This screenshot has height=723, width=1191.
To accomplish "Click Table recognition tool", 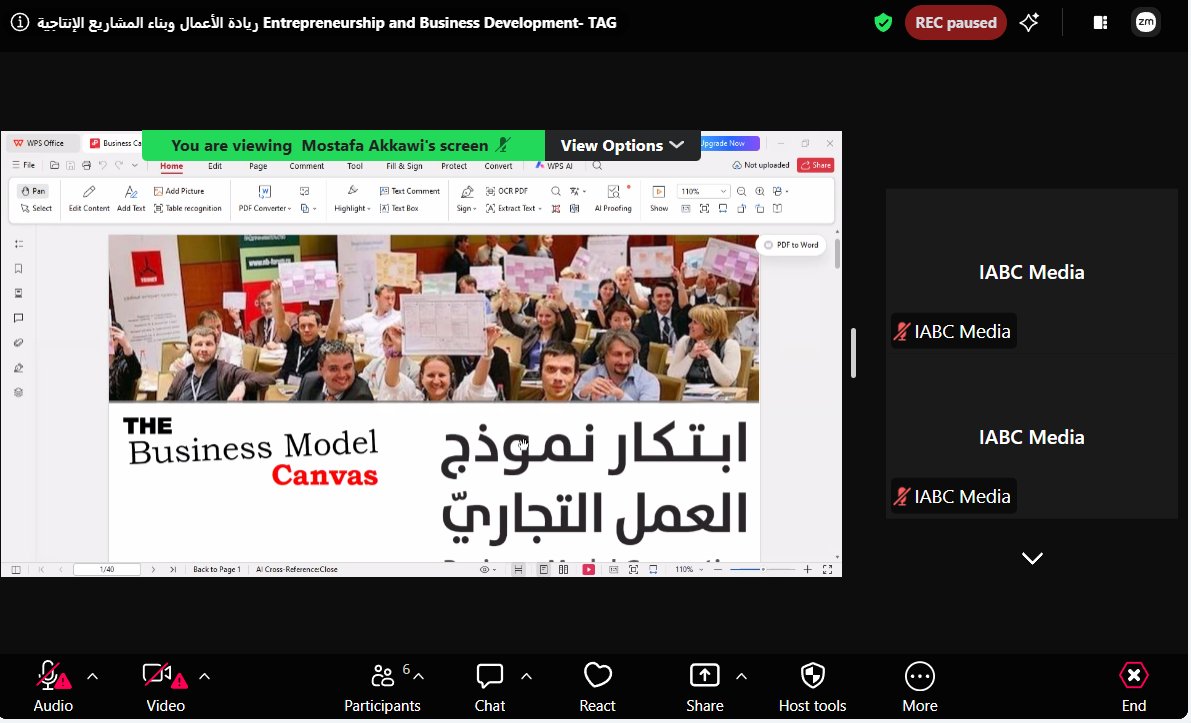I will [x=188, y=208].
